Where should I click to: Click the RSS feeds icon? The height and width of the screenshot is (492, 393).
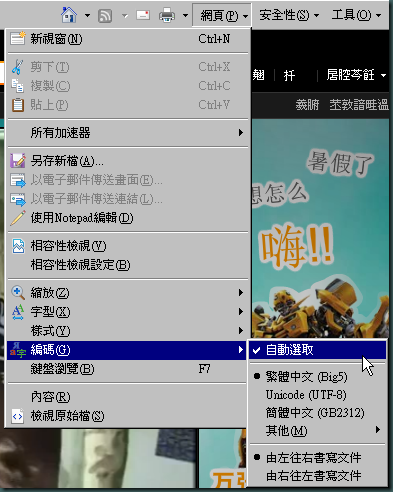pos(105,16)
